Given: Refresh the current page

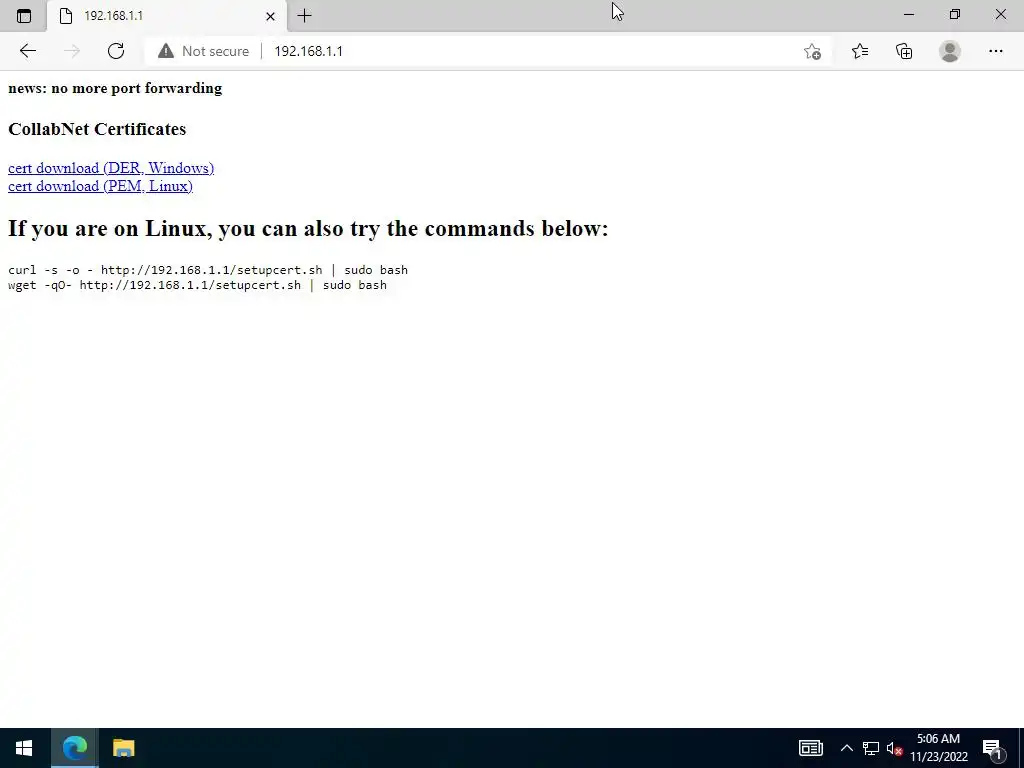Looking at the screenshot, I should click(x=116, y=51).
